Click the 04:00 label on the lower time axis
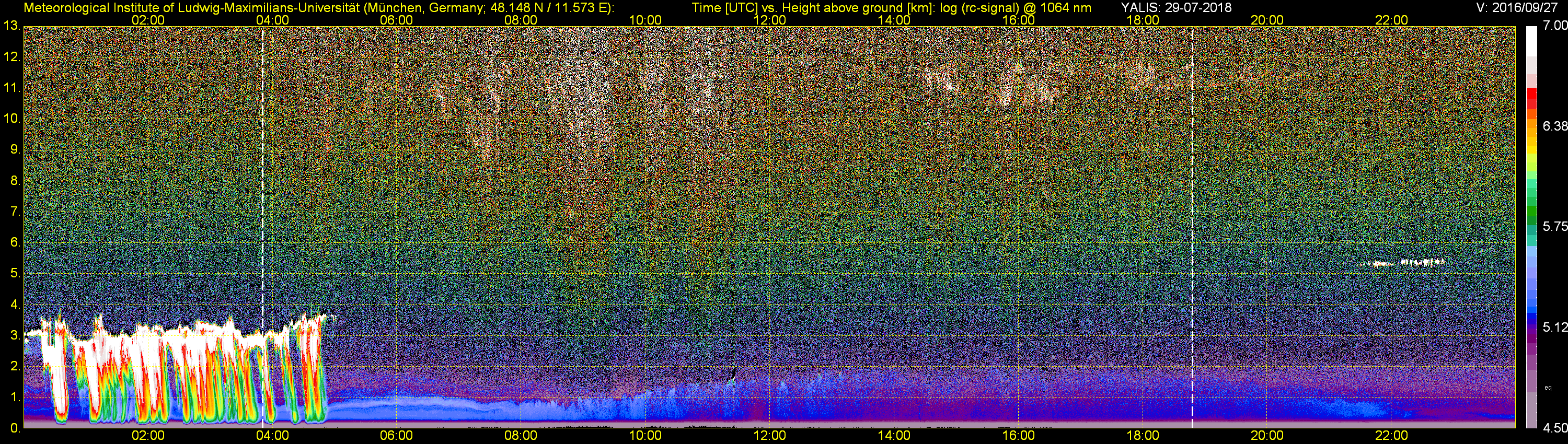 pos(272,436)
